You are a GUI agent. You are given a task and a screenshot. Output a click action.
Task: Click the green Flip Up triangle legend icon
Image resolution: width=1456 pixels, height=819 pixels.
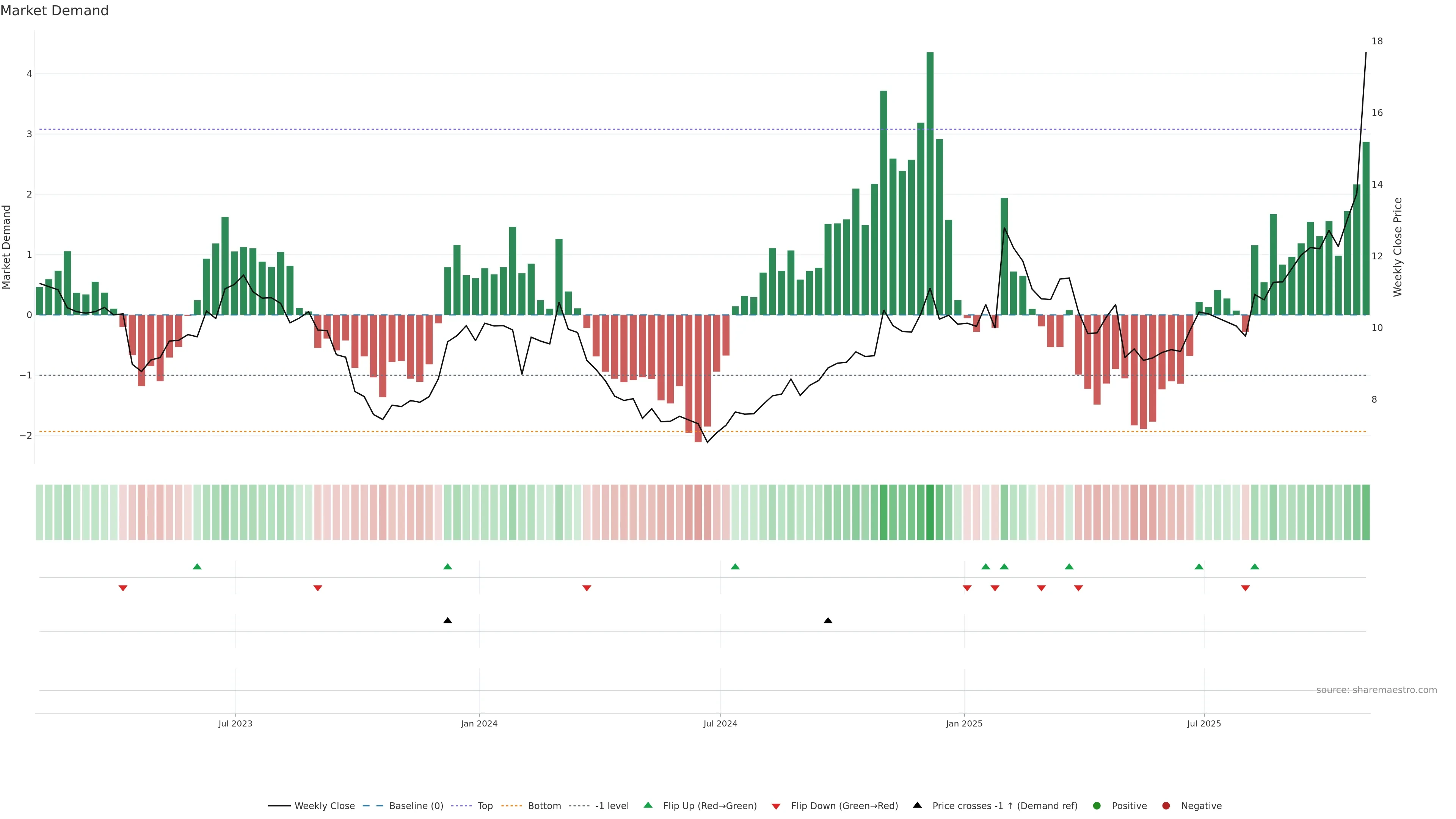coord(648,805)
